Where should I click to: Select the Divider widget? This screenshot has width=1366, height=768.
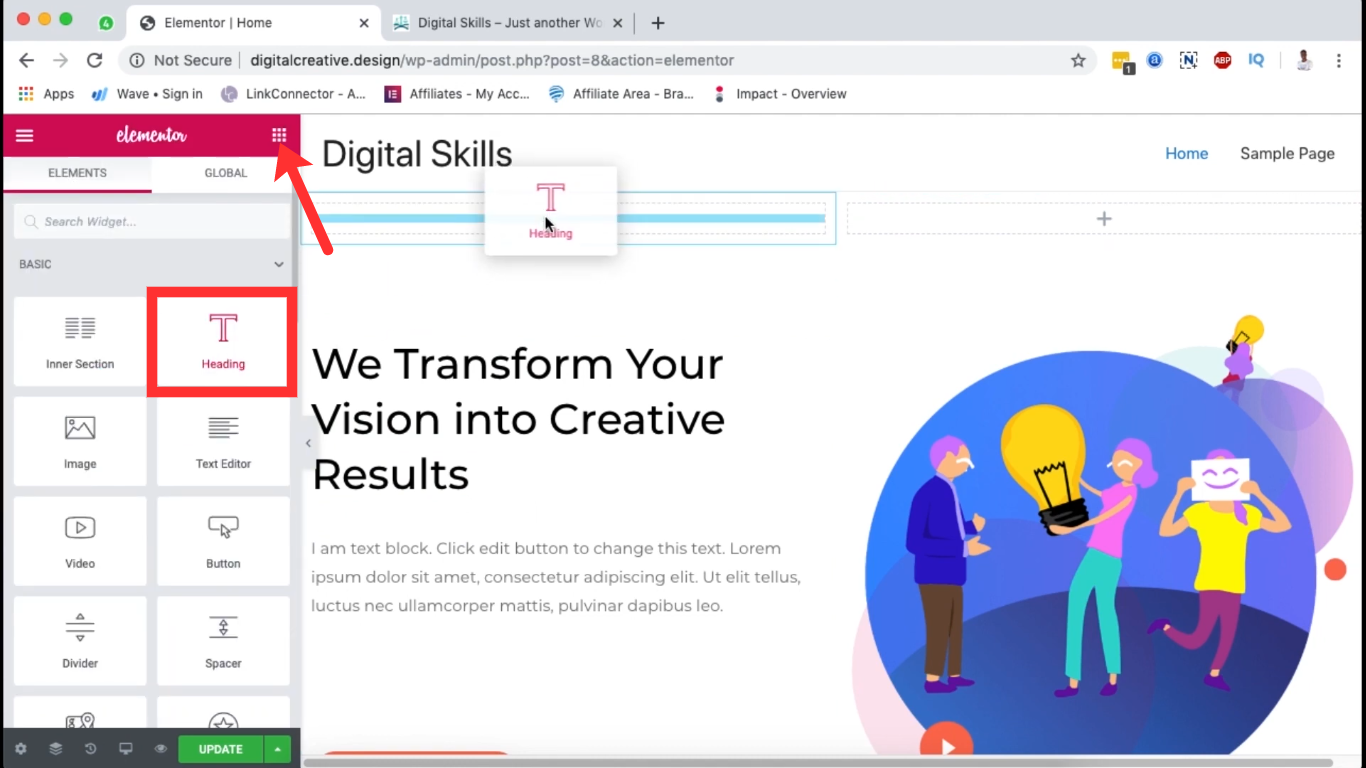[80, 641]
